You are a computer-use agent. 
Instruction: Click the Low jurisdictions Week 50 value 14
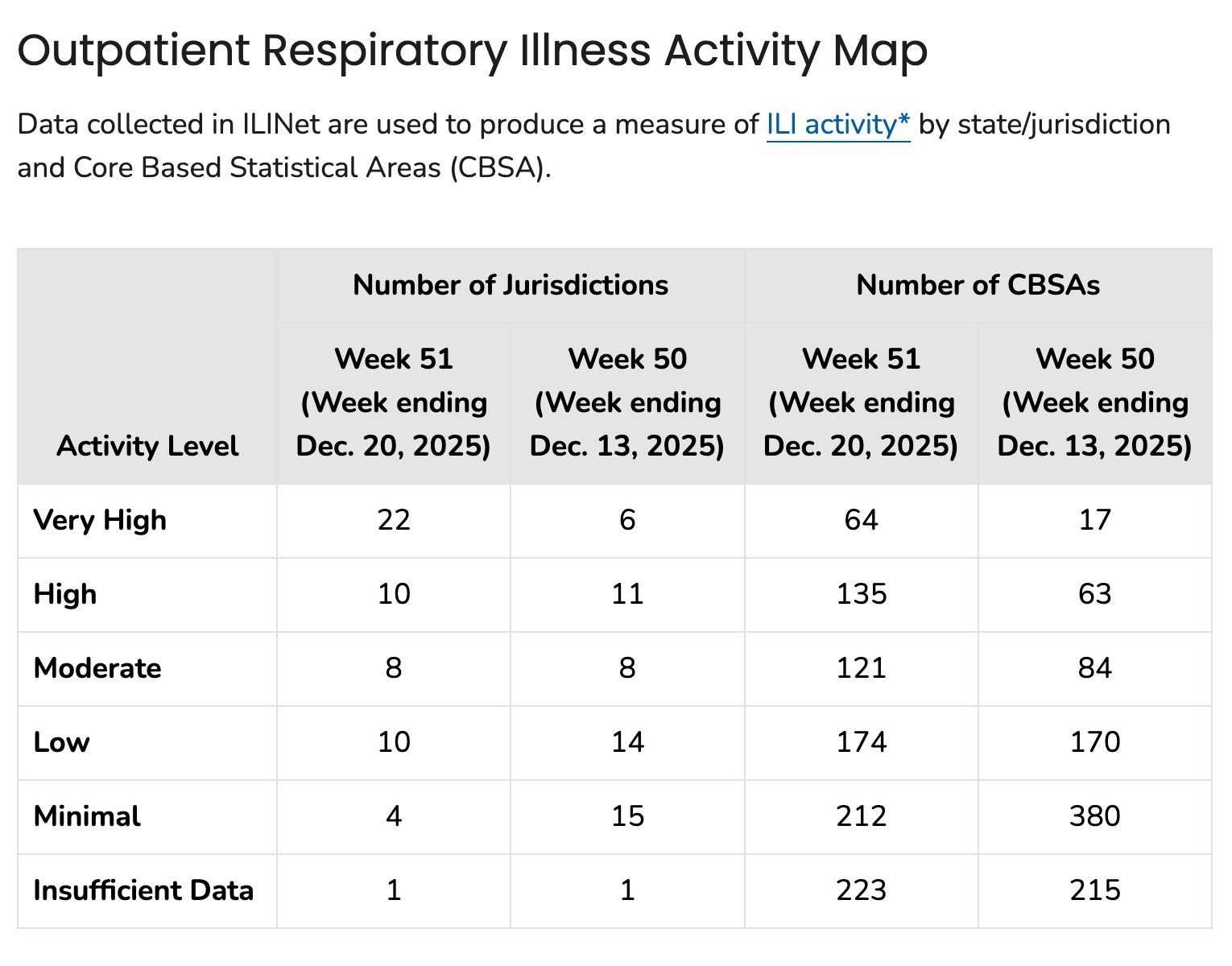627,742
